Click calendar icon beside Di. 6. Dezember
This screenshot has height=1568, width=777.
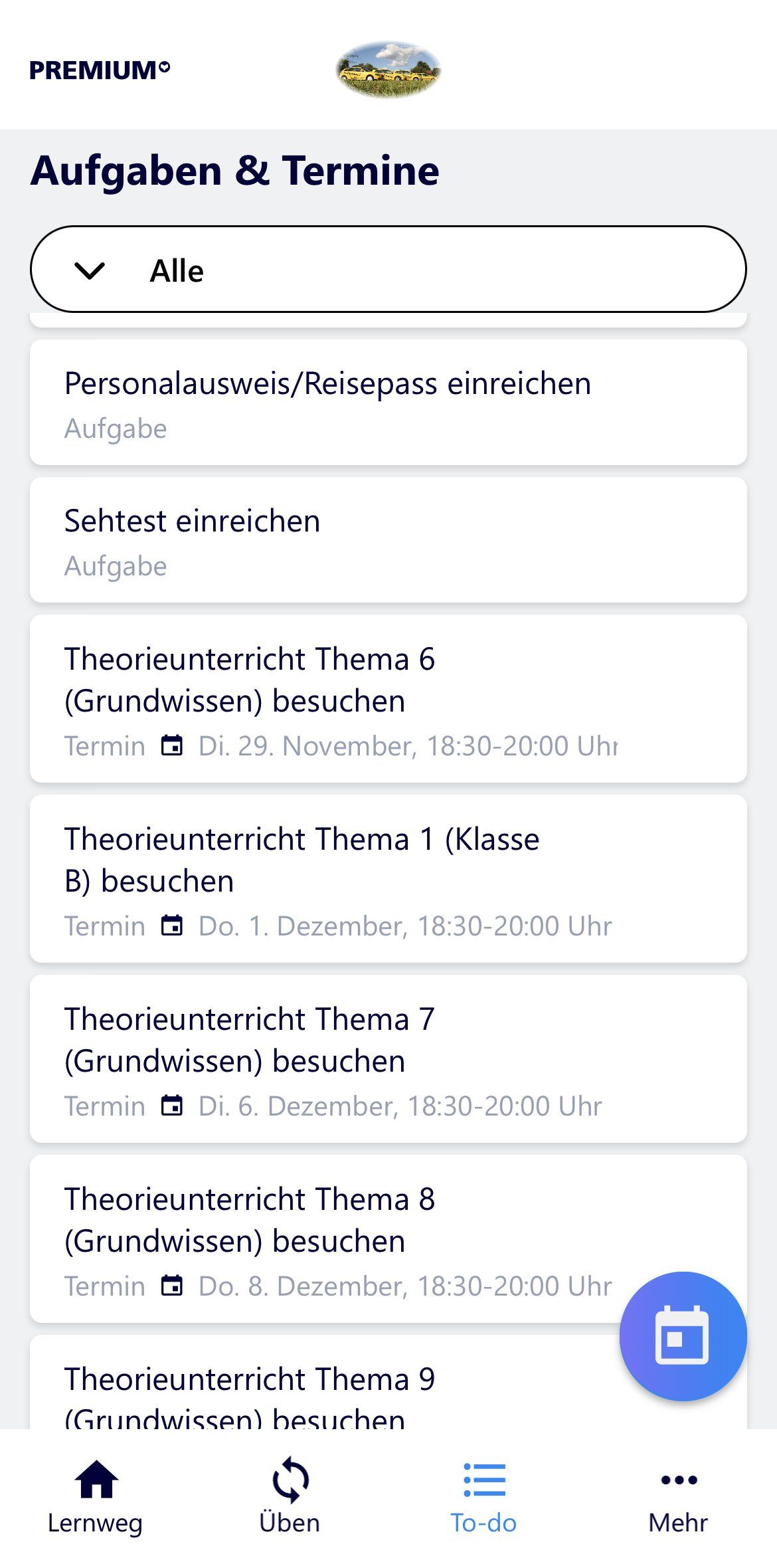pyautogui.click(x=172, y=1106)
